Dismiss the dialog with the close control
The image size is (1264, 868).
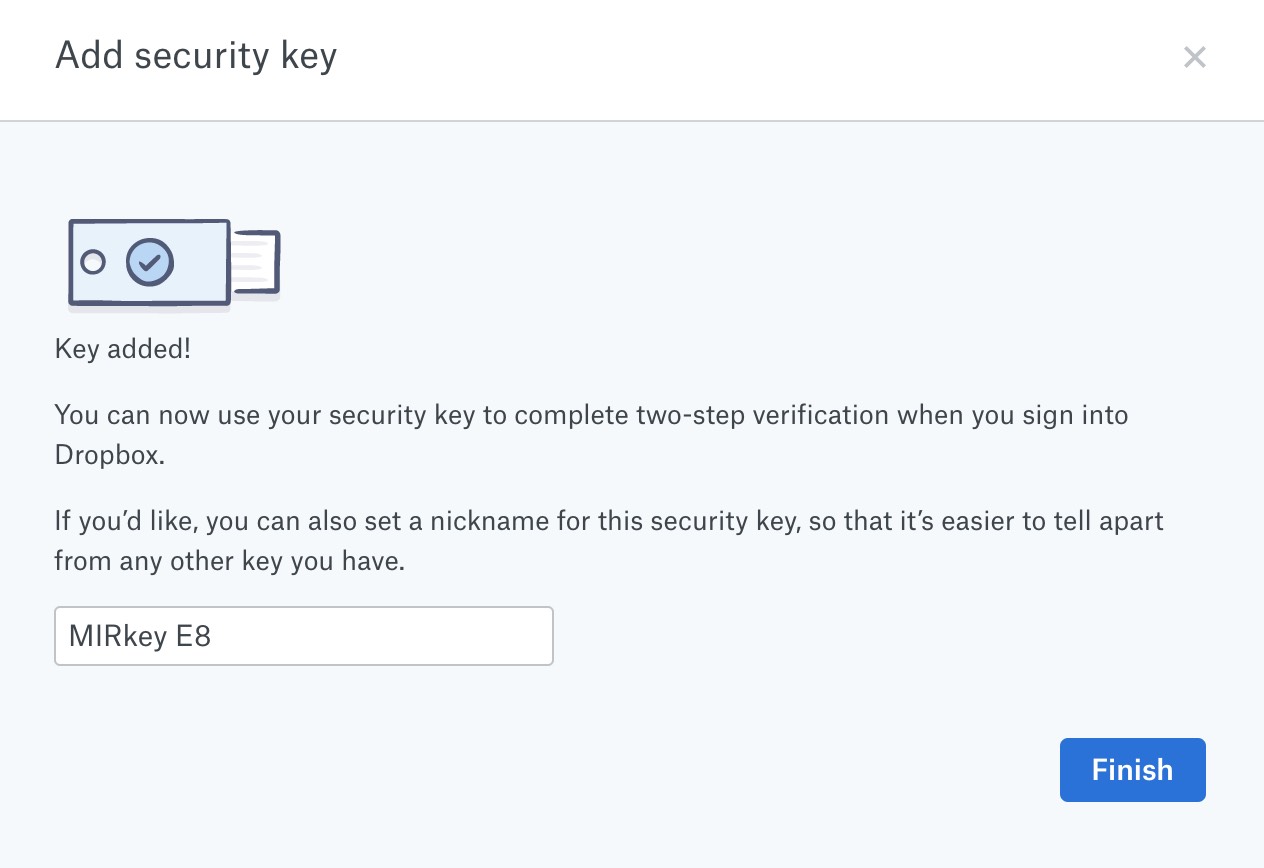click(1195, 57)
